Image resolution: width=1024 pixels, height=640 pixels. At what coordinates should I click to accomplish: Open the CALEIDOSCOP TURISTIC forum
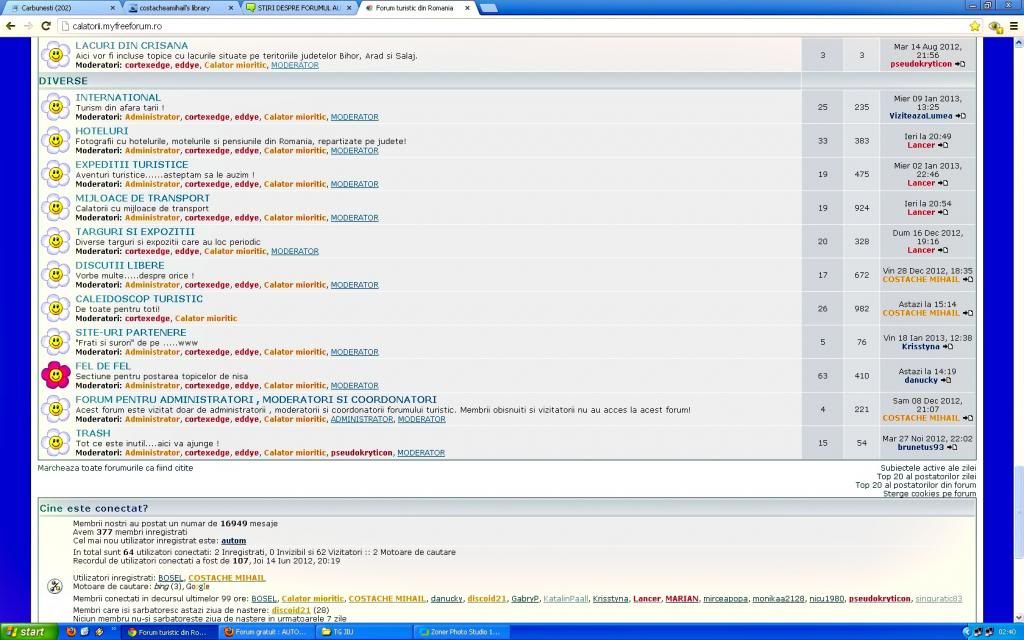[x=139, y=299]
